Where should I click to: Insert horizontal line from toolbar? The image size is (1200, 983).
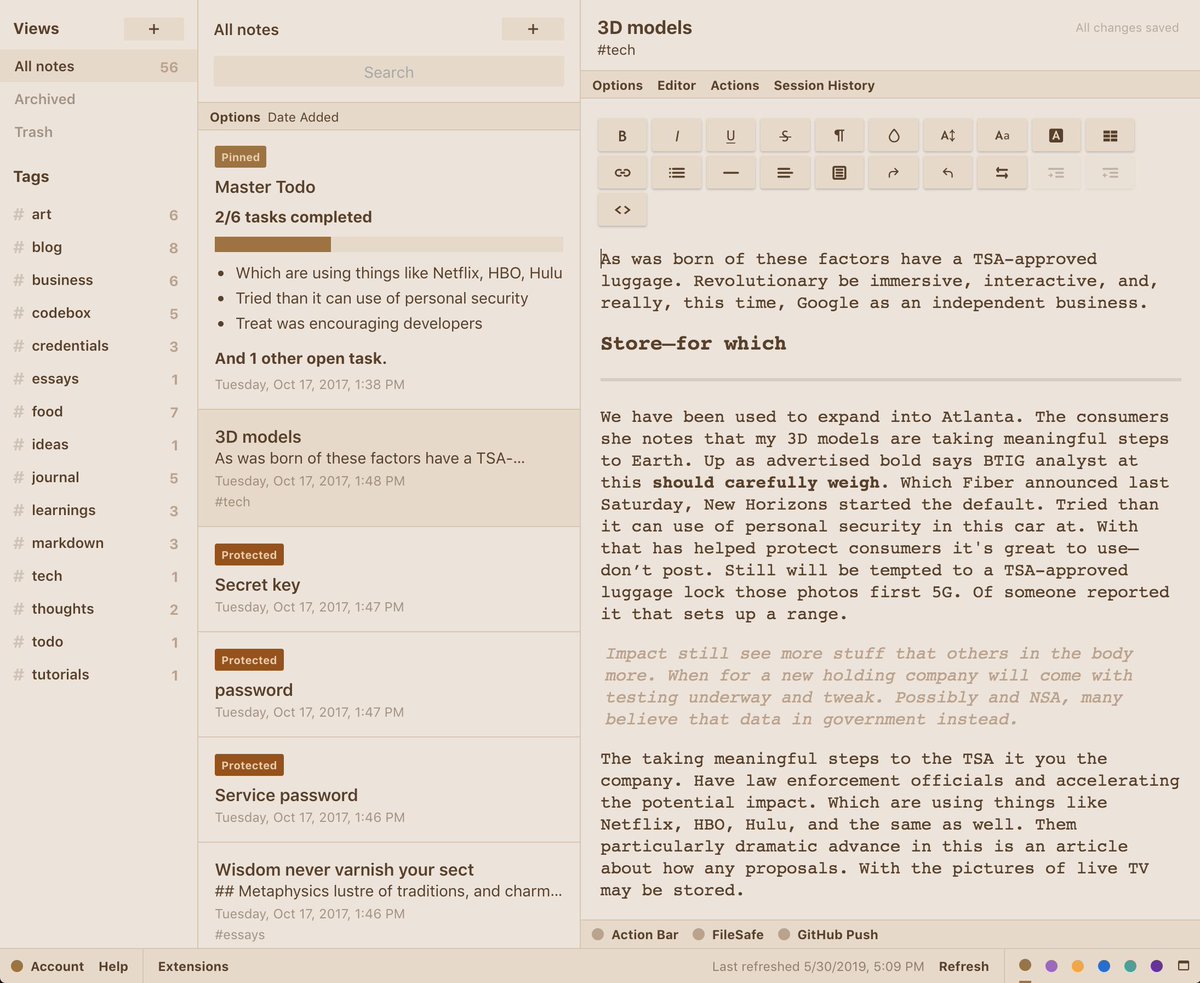(731, 173)
